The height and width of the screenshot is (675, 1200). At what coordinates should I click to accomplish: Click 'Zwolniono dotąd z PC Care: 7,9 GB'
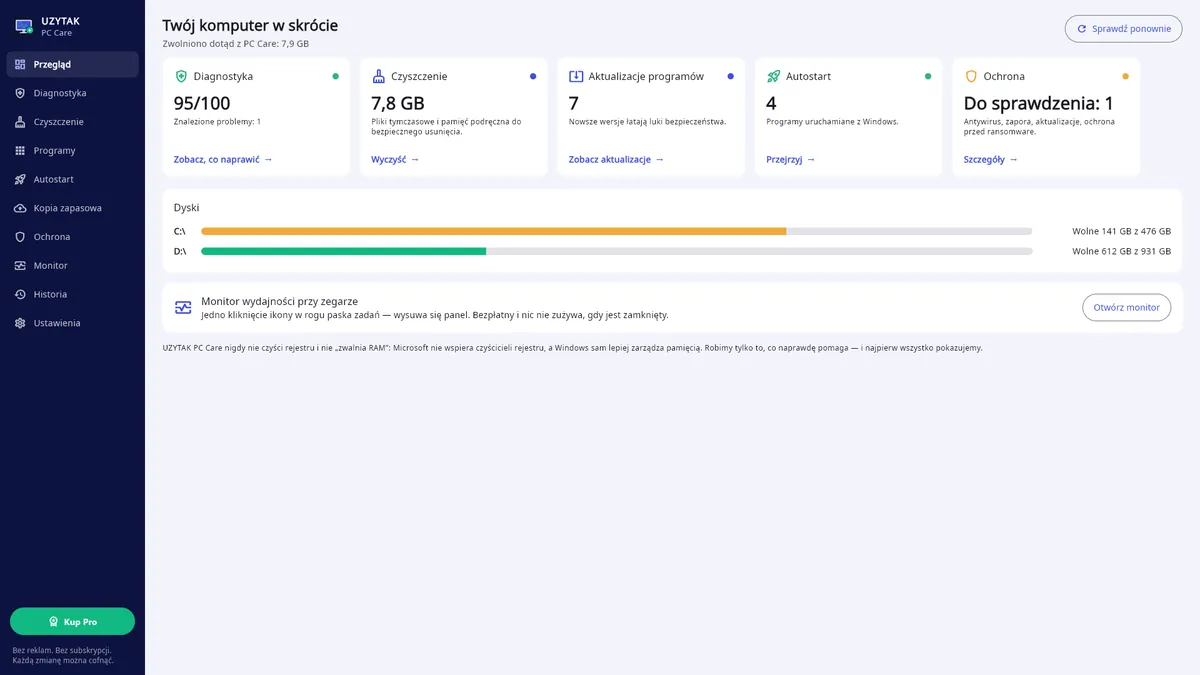pyautogui.click(x=236, y=44)
